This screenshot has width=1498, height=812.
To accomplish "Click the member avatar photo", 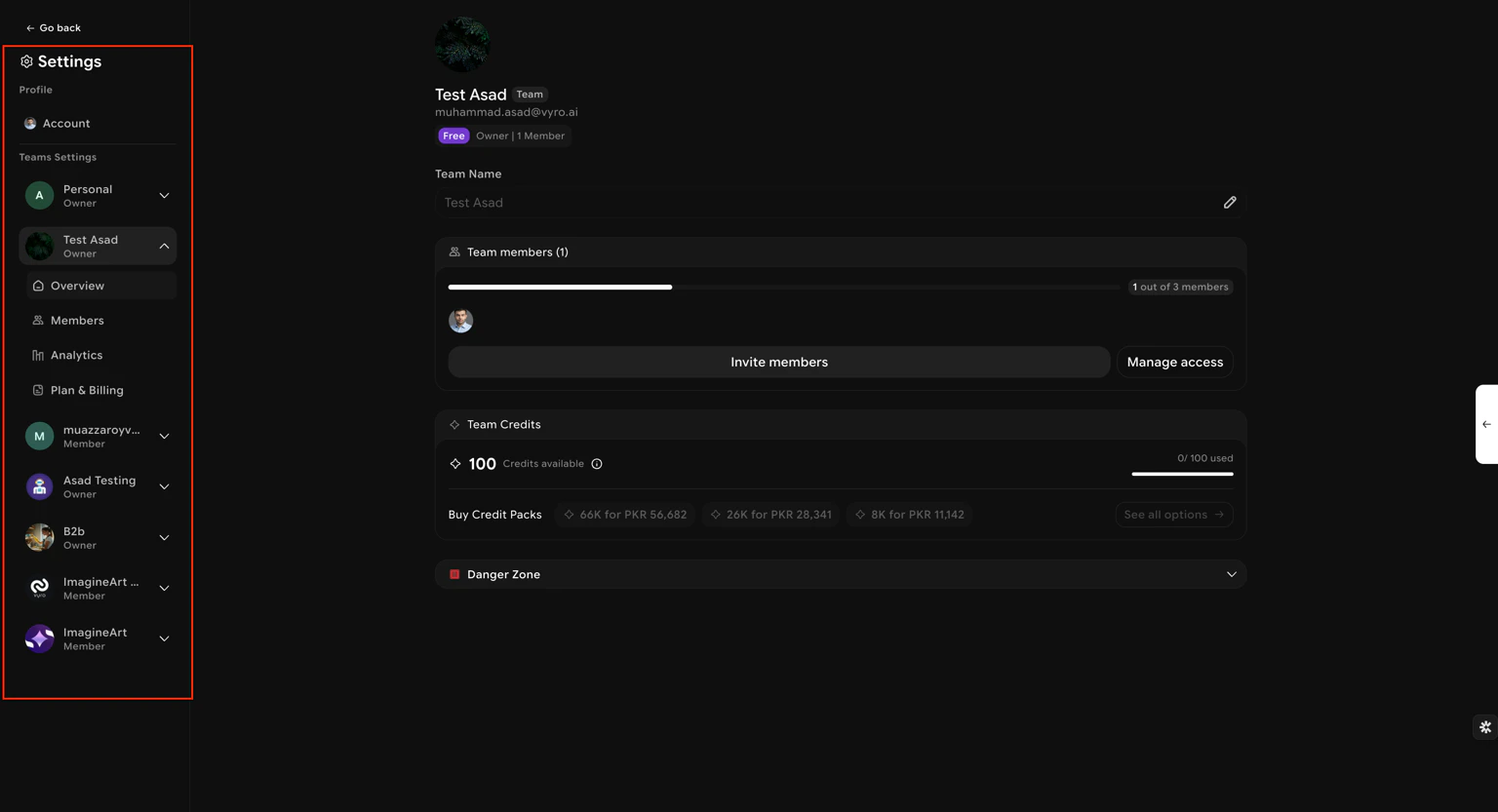I will 461,321.
